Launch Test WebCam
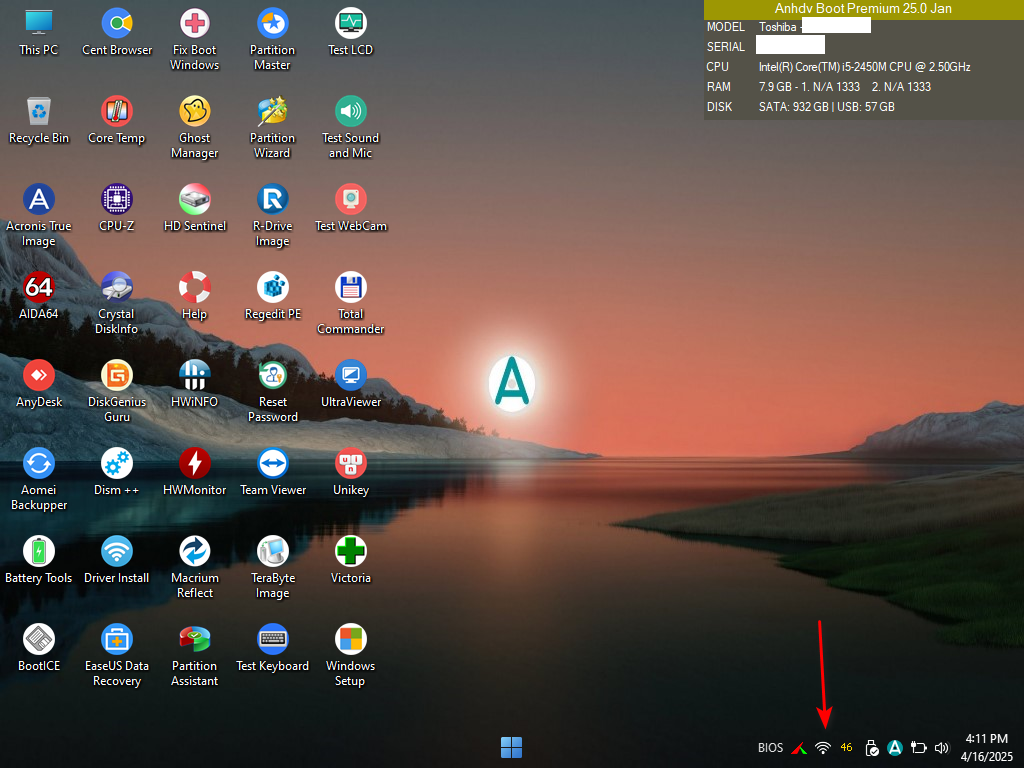Image resolution: width=1024 pixels, height=768 pixels. pyautogui.click(x=351, y=209)
